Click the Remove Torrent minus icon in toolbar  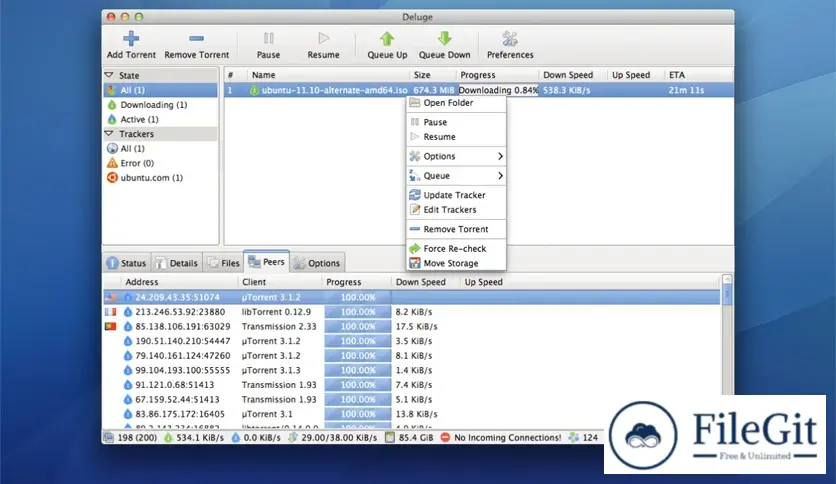pyautogui.click(x=196, y=38)
